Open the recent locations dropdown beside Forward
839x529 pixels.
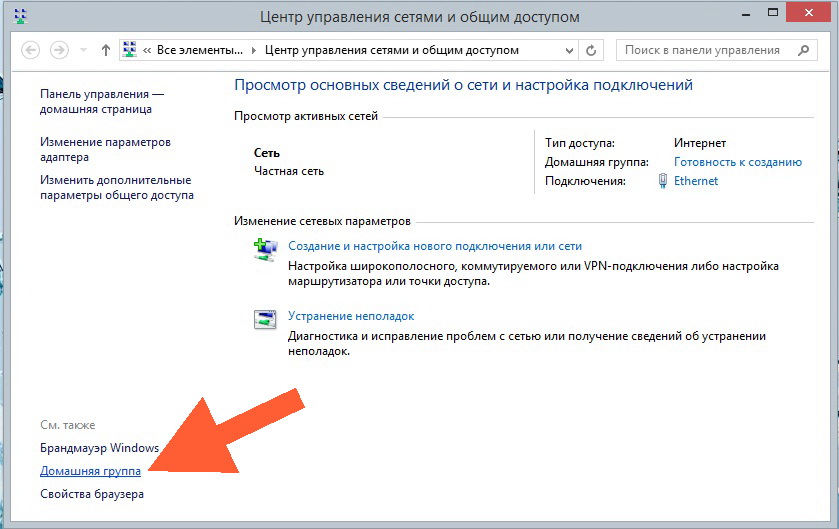83,50
